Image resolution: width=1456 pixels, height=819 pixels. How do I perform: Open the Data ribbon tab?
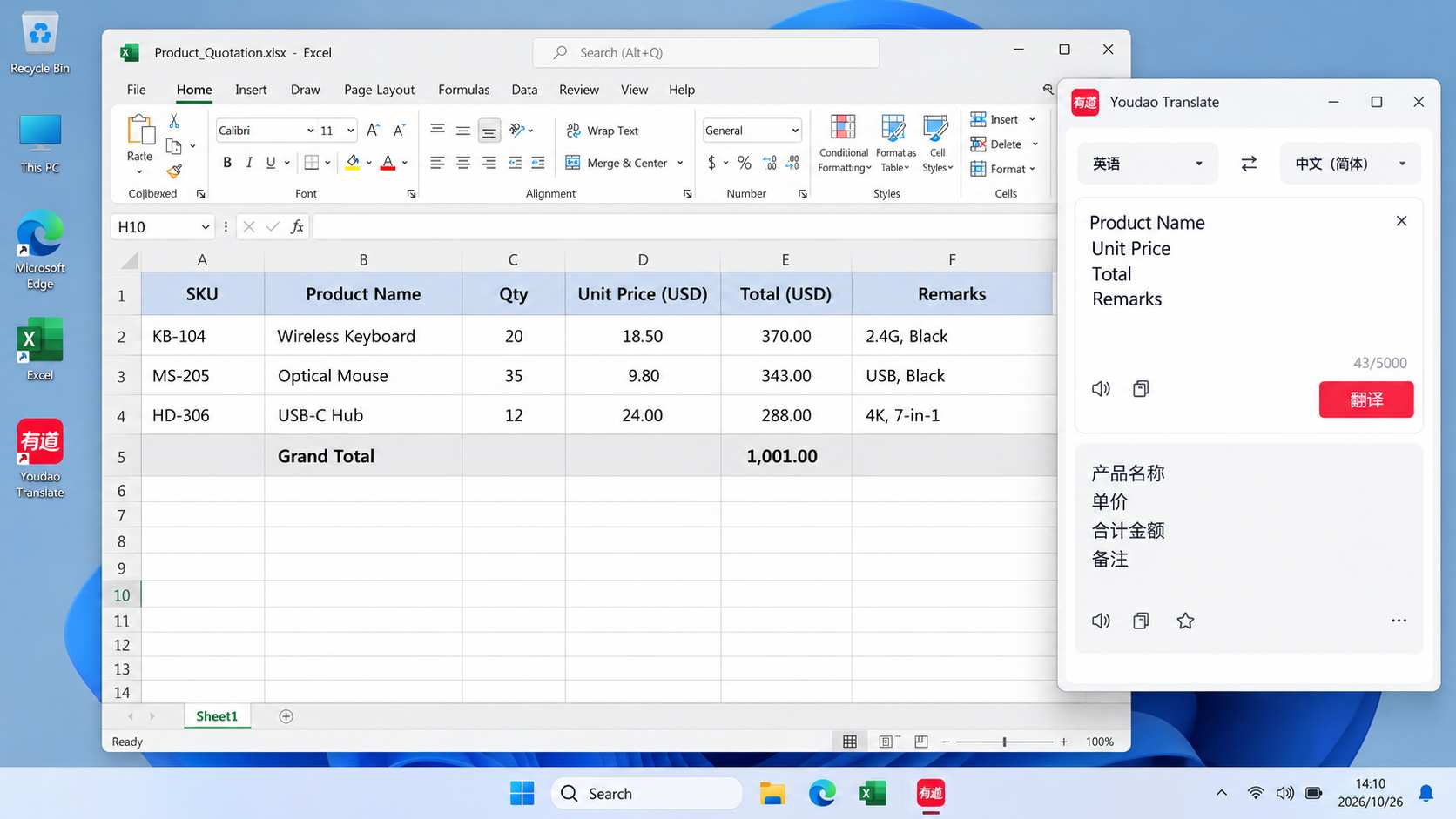pyautogui.click(x=524, y=90)
